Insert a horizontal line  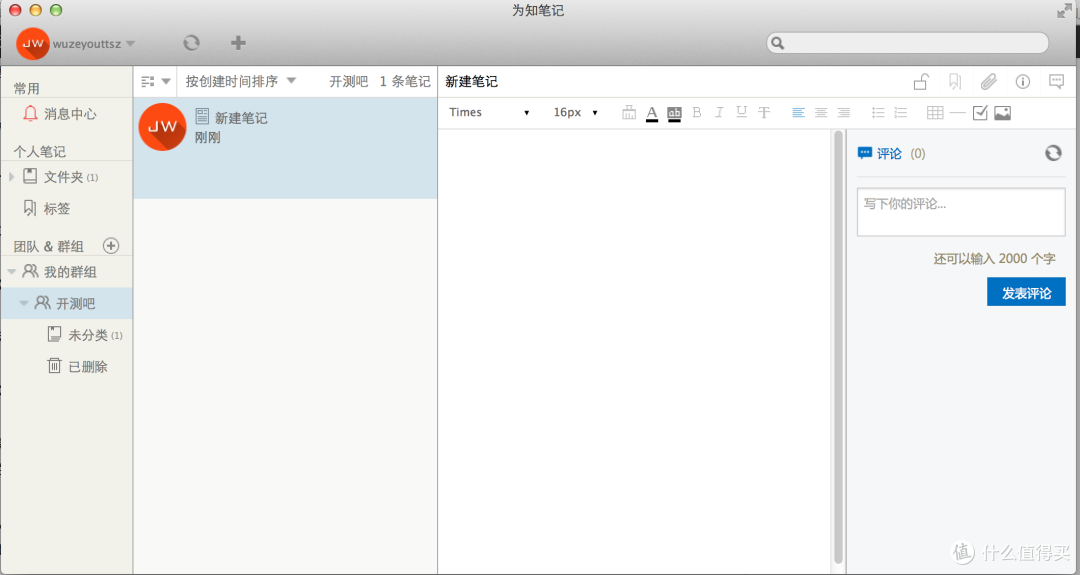[x=957, y=112]
